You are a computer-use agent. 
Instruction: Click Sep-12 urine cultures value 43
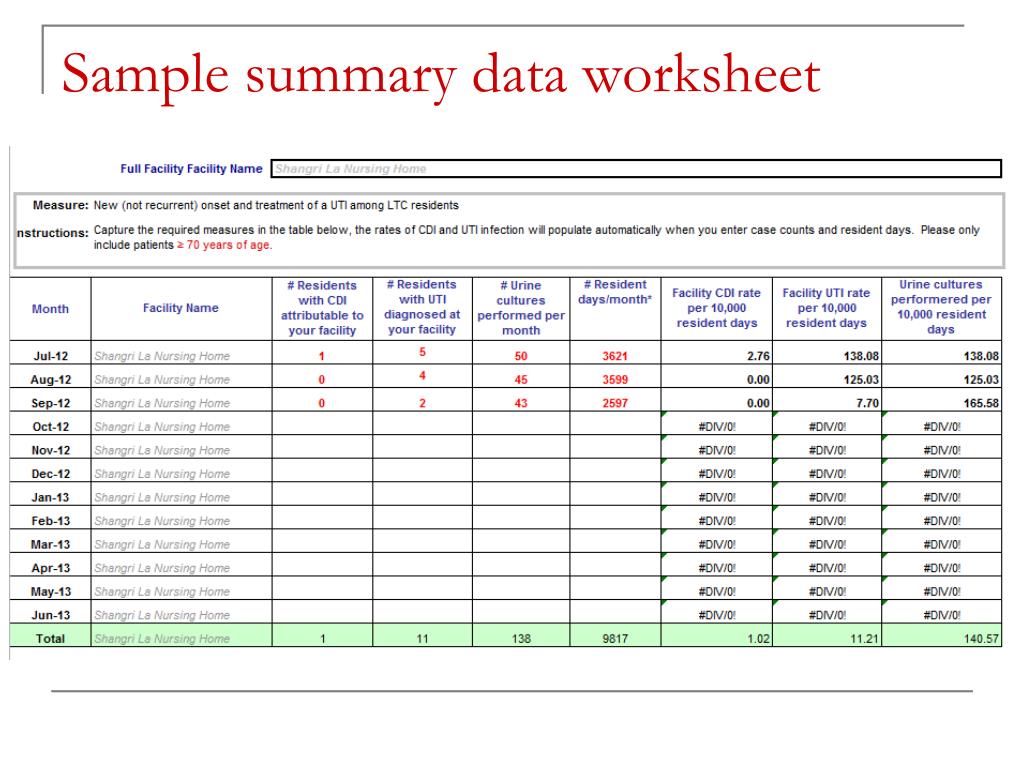(x=521, y=403)
